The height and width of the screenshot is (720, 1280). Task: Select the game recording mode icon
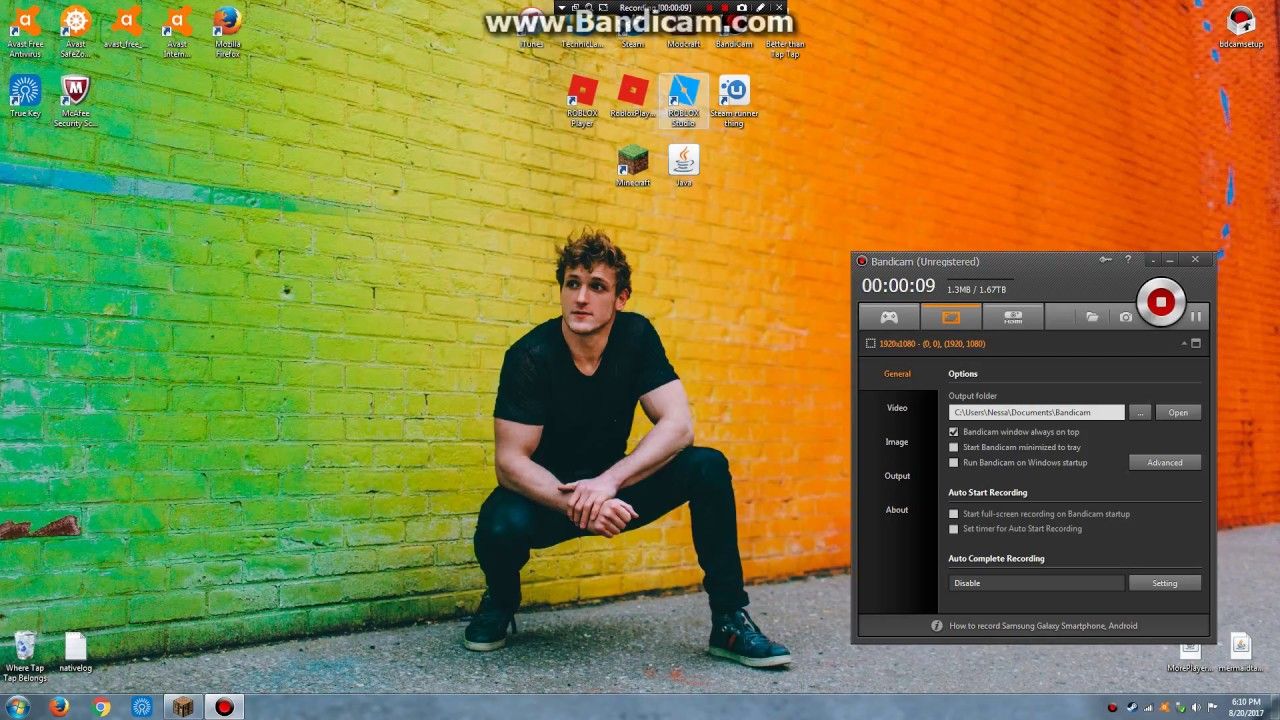click(889, 317)
